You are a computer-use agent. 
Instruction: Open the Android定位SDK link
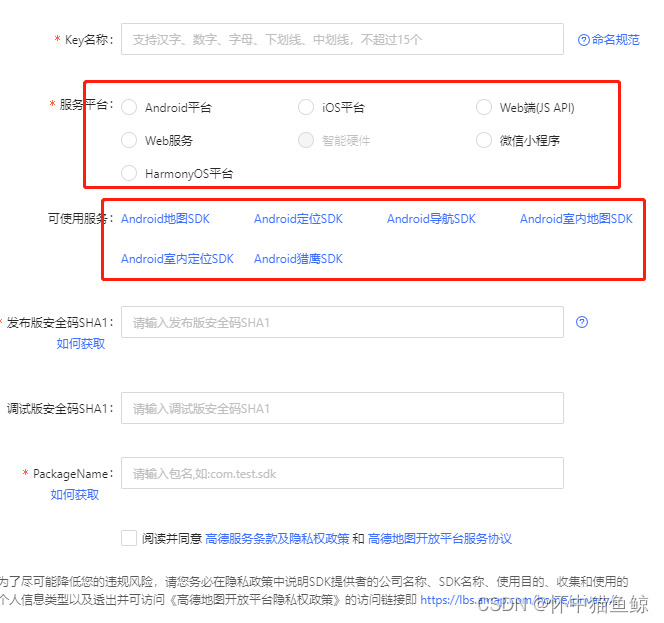[298, 219]
